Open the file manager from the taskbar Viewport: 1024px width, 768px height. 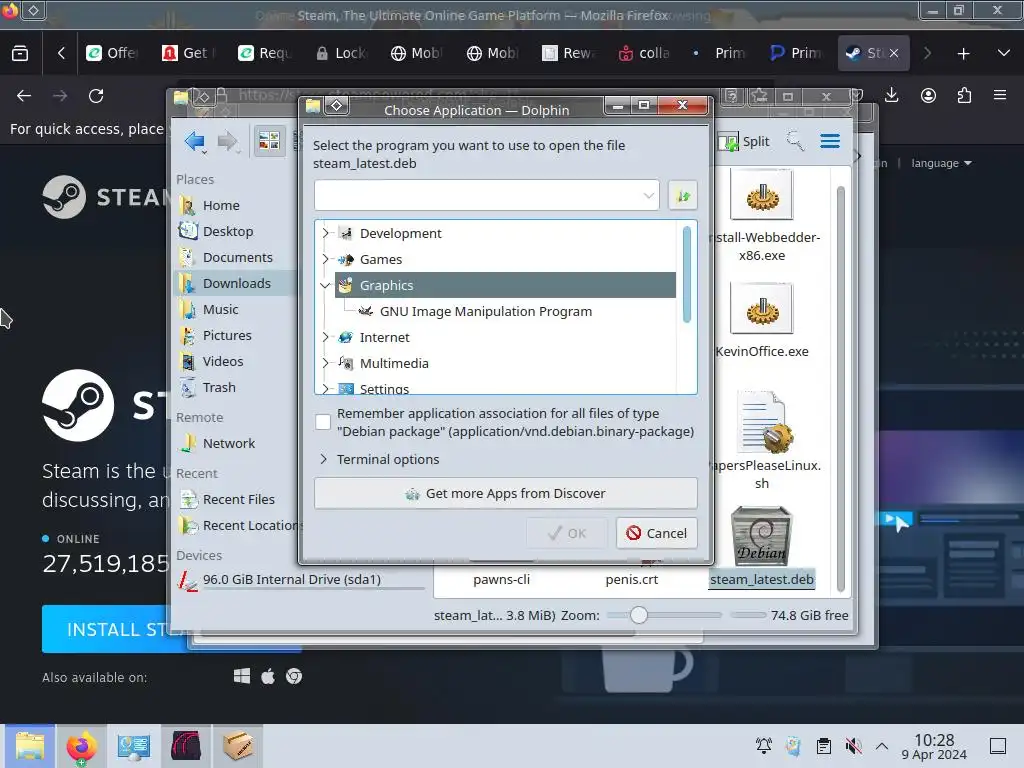tap(30, 746)
